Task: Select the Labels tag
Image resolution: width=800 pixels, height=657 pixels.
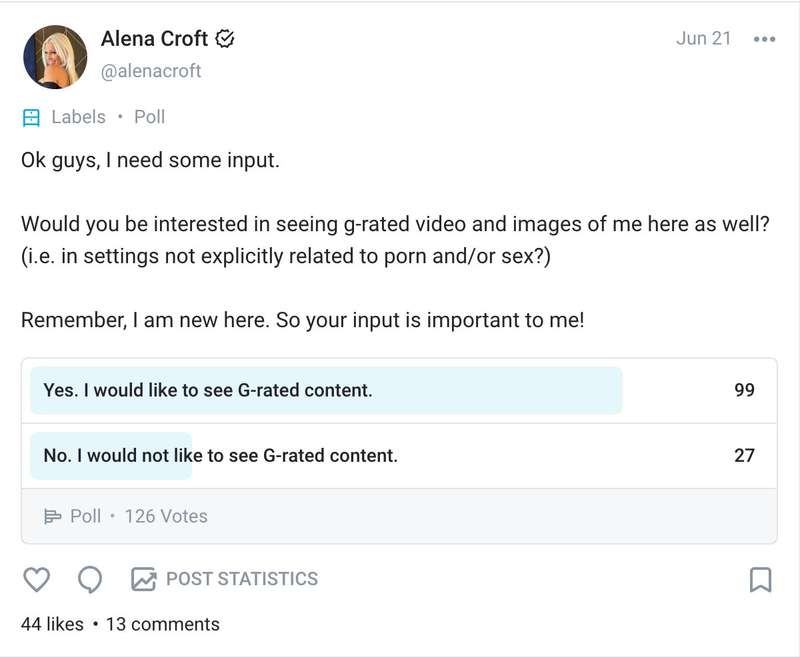Action: tap(79, 117)
